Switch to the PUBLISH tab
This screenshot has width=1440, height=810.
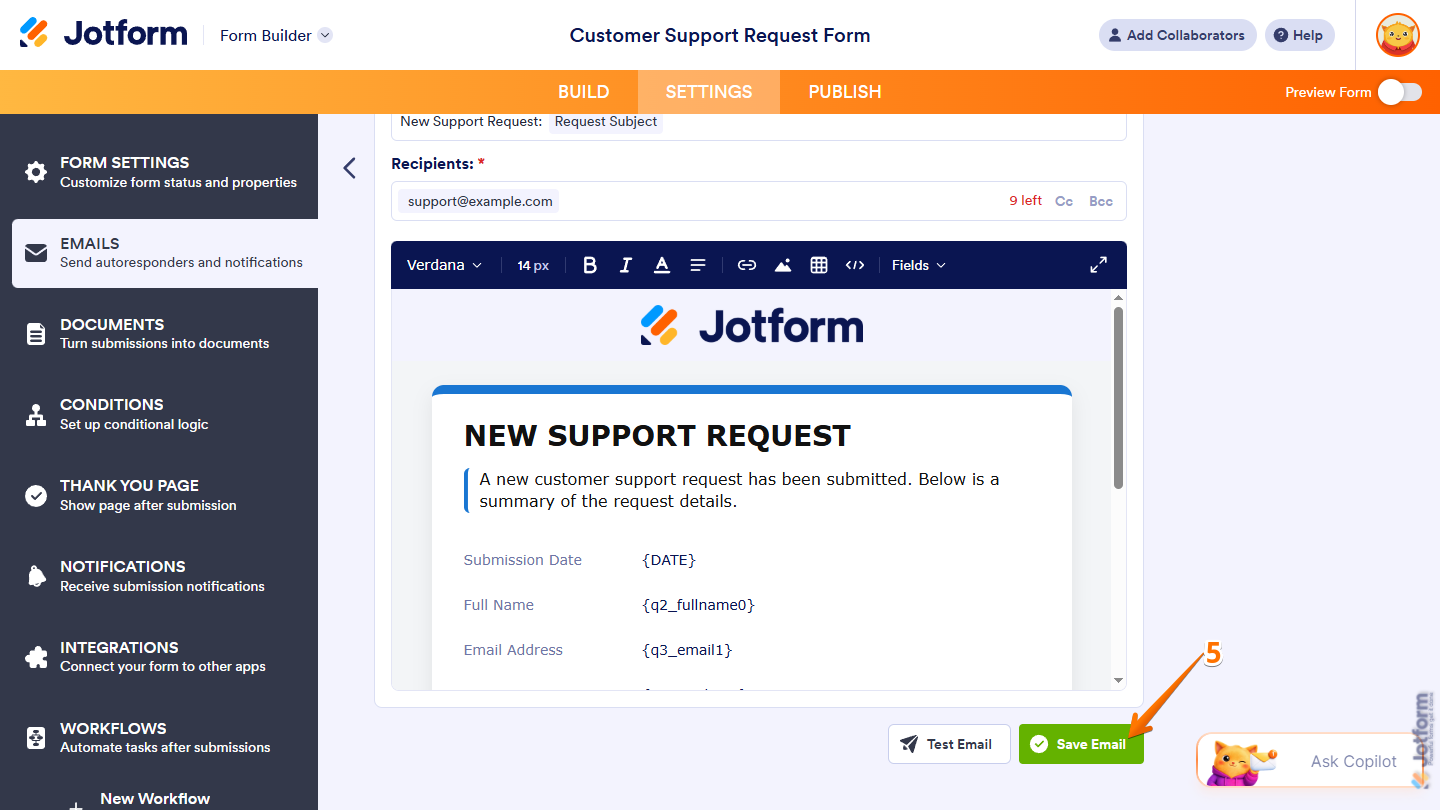point(845,92)
